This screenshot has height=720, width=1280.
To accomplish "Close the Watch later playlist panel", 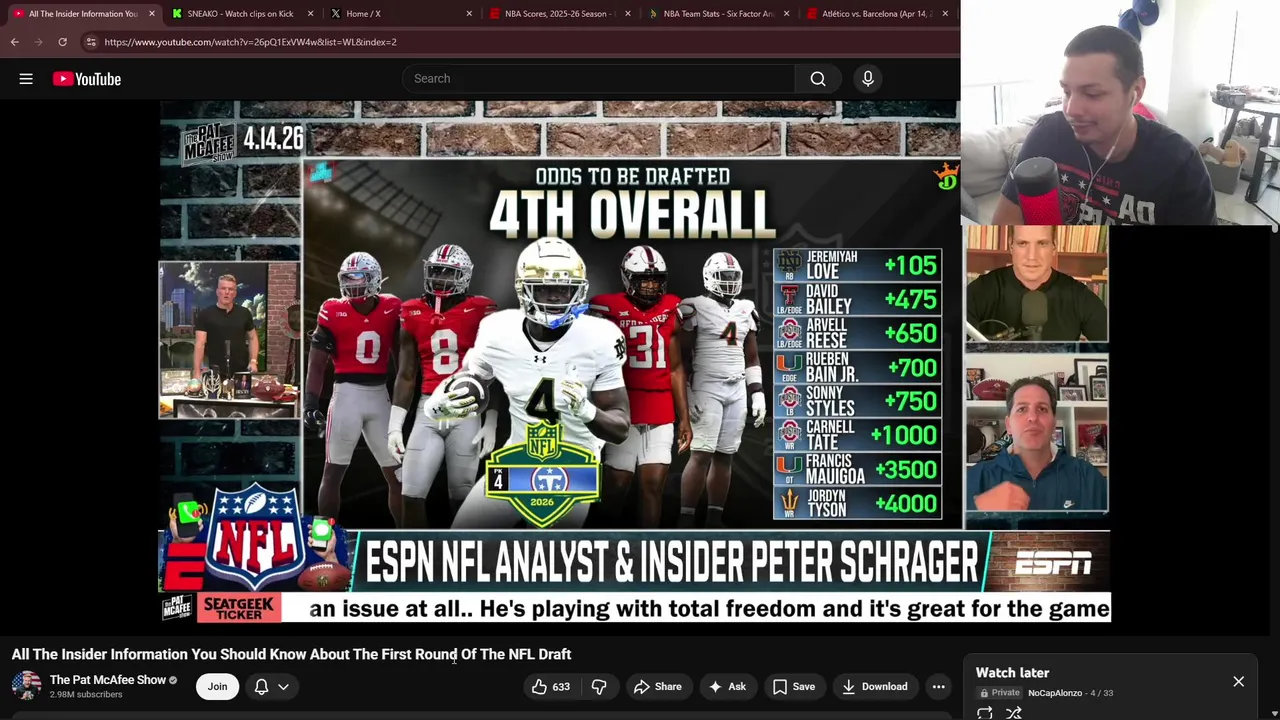I will (1238, 682).
